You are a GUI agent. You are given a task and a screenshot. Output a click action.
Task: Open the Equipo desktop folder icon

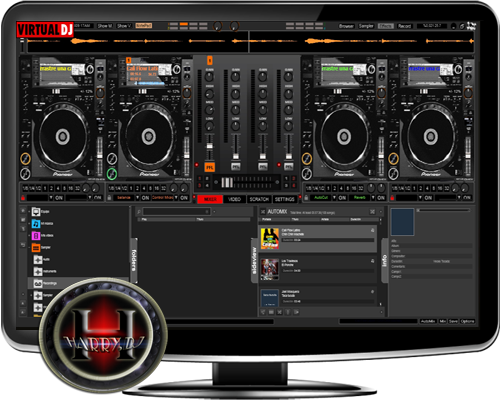36,212
